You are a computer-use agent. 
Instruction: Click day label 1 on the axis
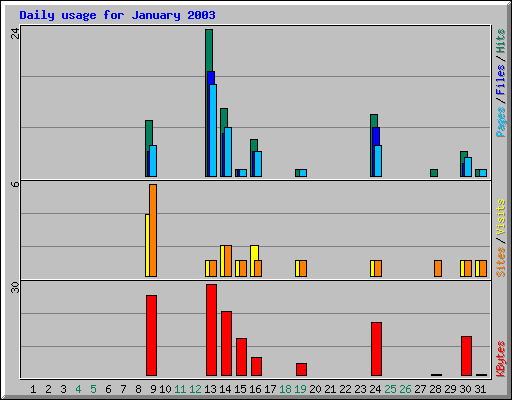click(x=33, y=389)
